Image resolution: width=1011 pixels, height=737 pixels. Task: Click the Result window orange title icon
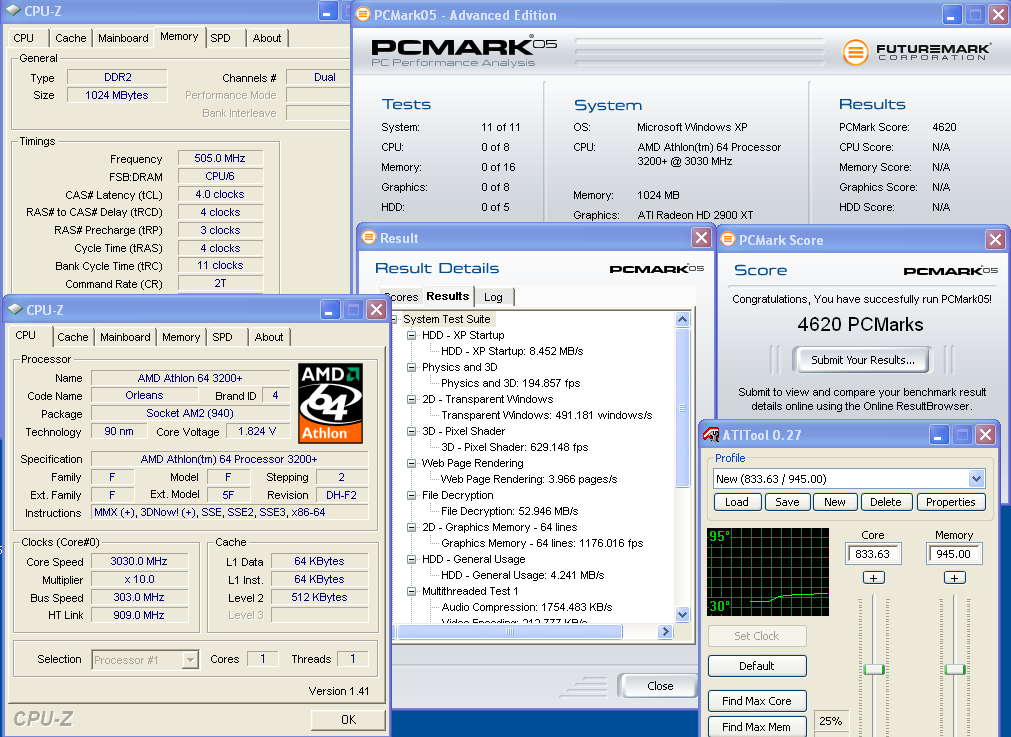tap(369, 237)
